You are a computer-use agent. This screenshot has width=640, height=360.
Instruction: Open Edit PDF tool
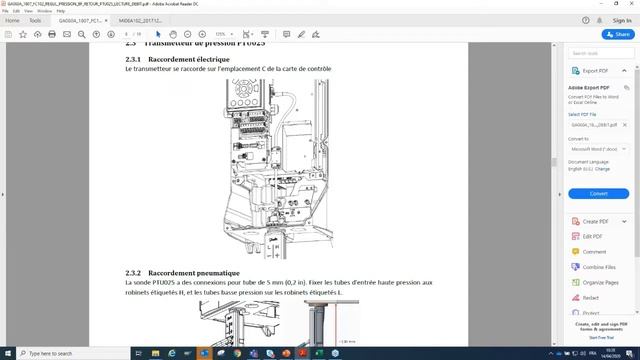[592, 236]
